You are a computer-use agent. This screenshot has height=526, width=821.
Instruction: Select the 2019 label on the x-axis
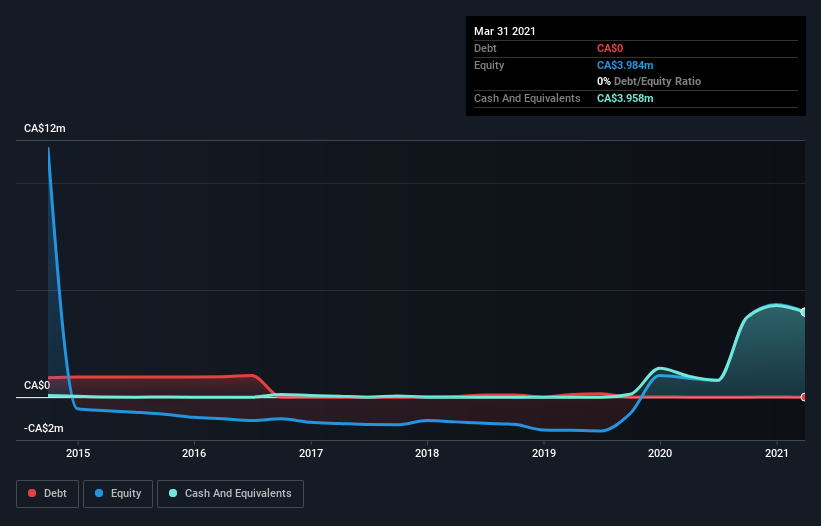click(x=544, y=453)
